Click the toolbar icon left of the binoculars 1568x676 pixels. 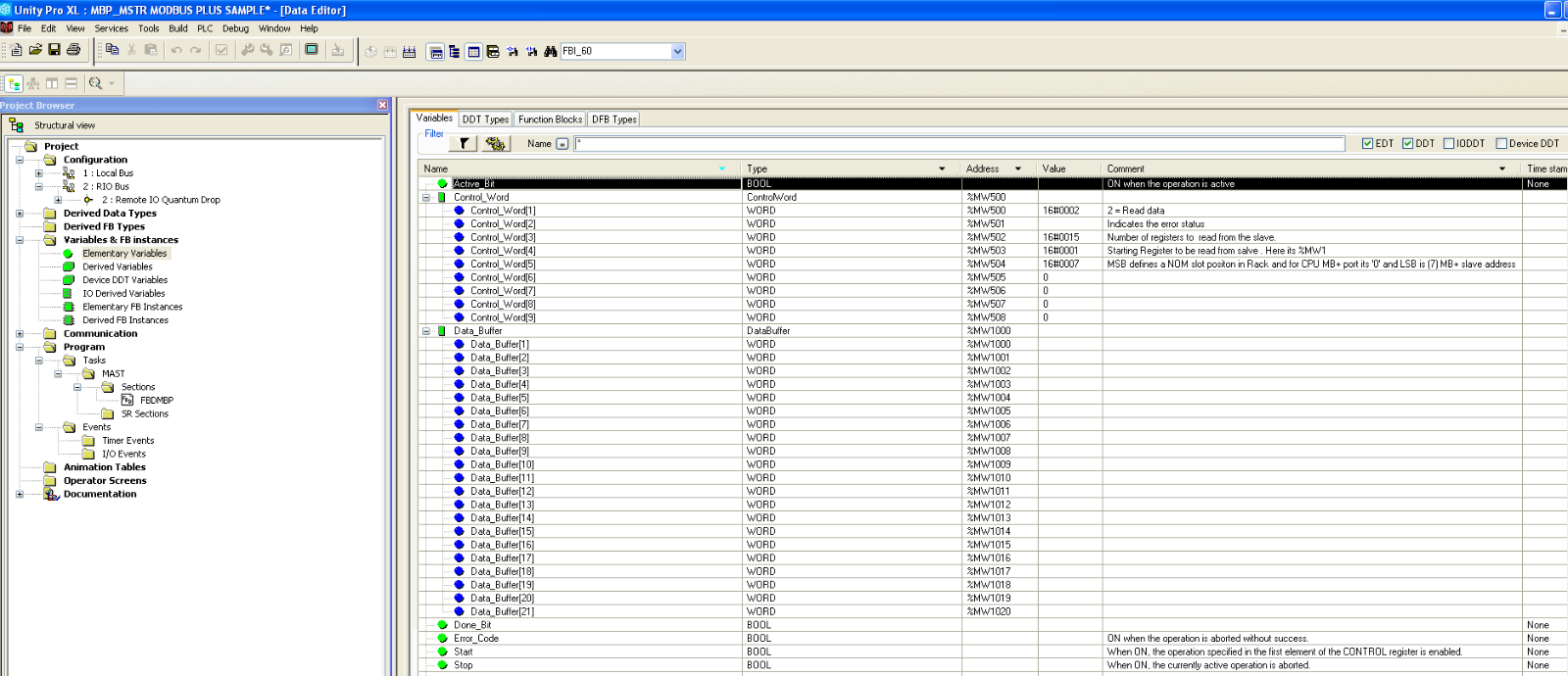point(532,51)
